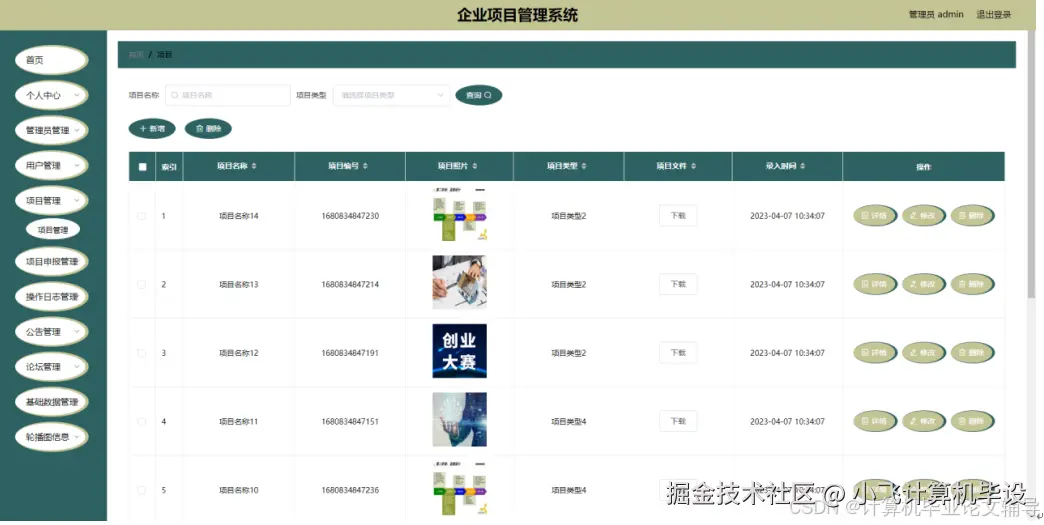Viewport: 1044px width, 525px height.
Task: Expand the 管理员管理 sidebar menu
Action: (x=51, y=130)
